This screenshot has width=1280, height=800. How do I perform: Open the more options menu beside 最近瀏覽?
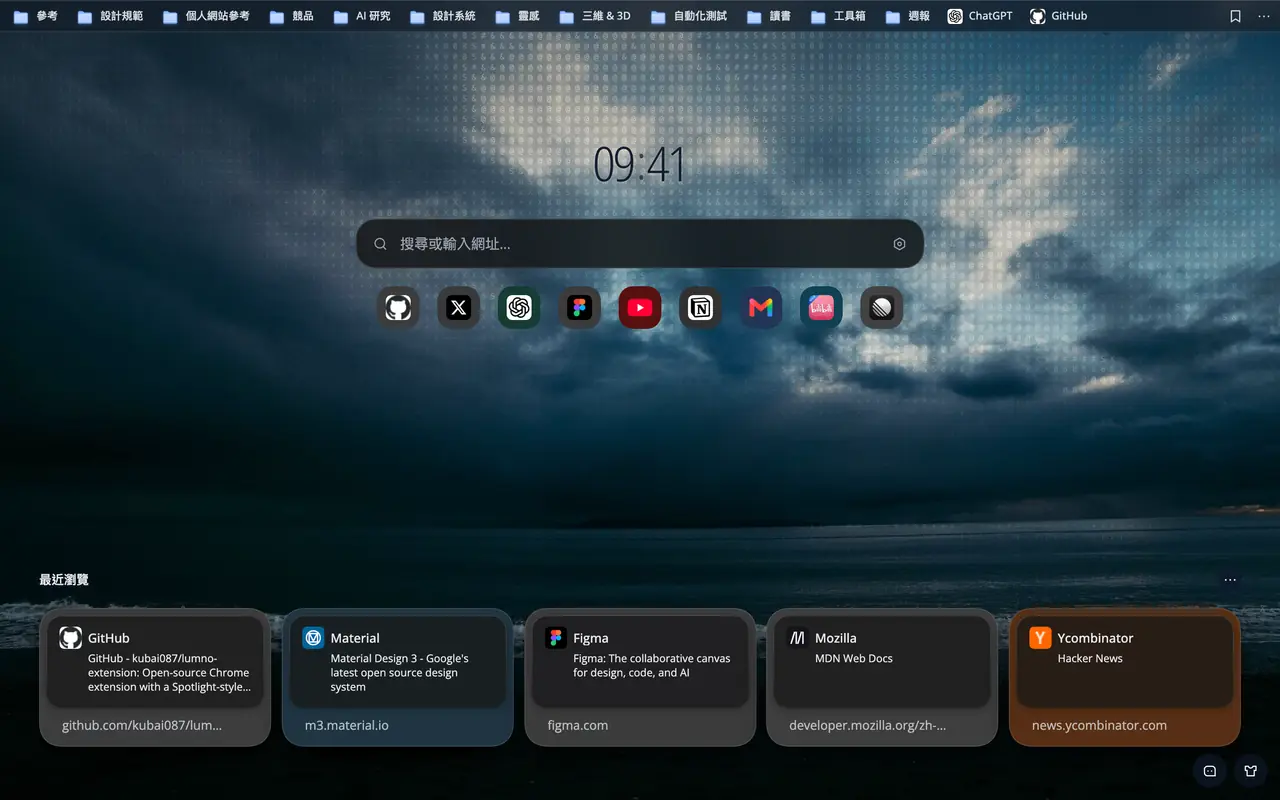tap(1230, 580)
